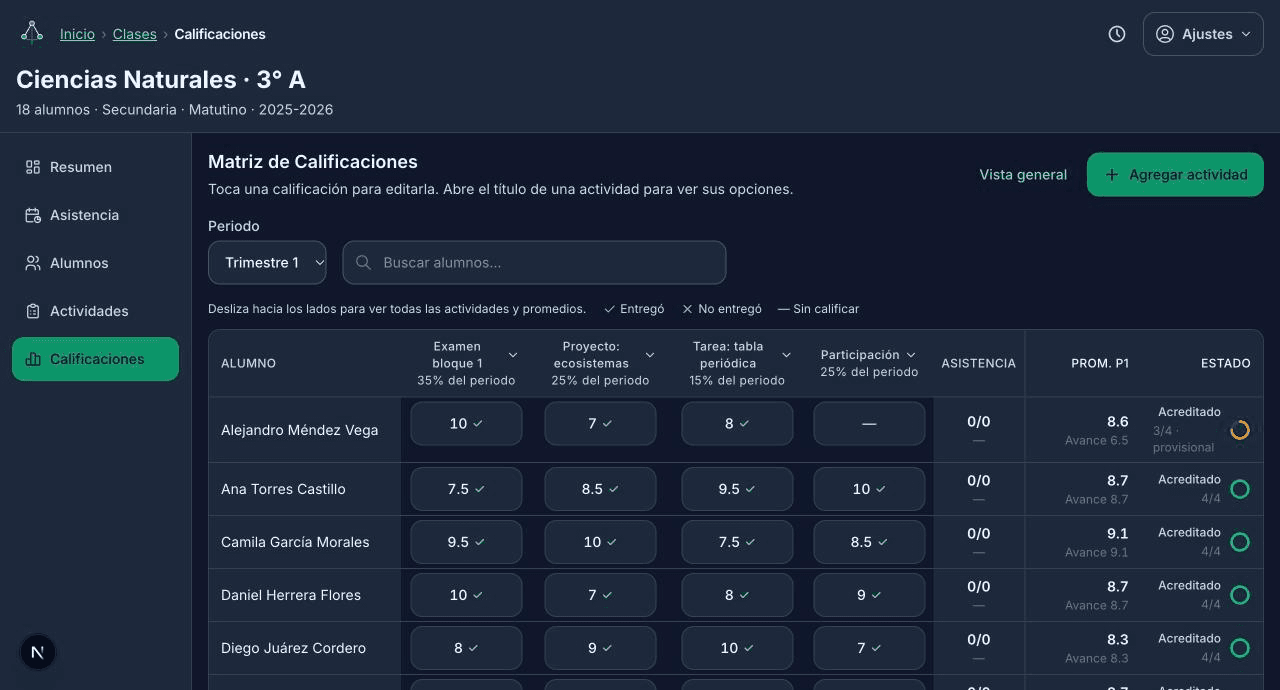1280x690 pixels.
Task: Edit Ana Torres' Participación grade 10
Action: 869,489
